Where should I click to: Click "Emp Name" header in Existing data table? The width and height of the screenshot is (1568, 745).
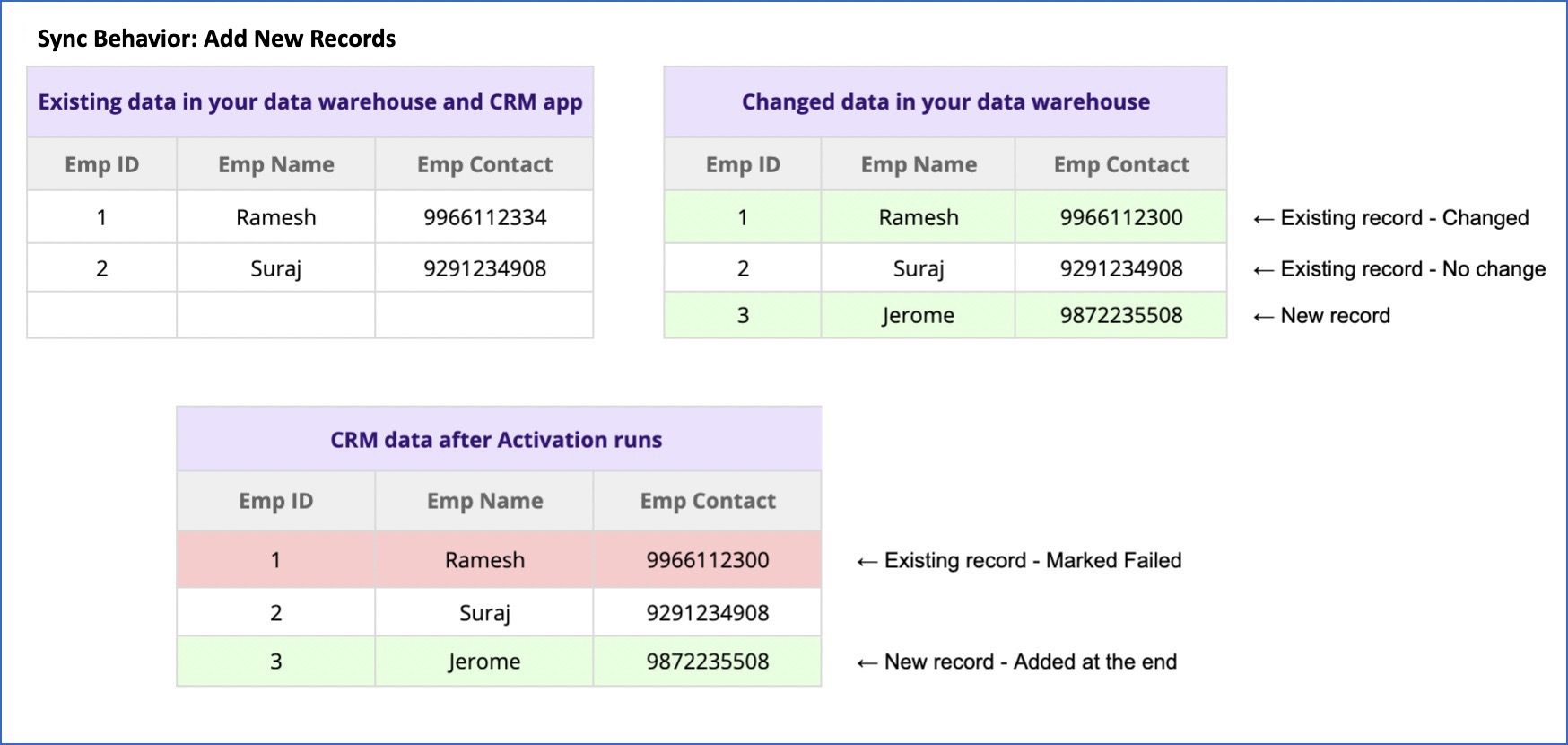pyautogui.click(x=276, y=164)
